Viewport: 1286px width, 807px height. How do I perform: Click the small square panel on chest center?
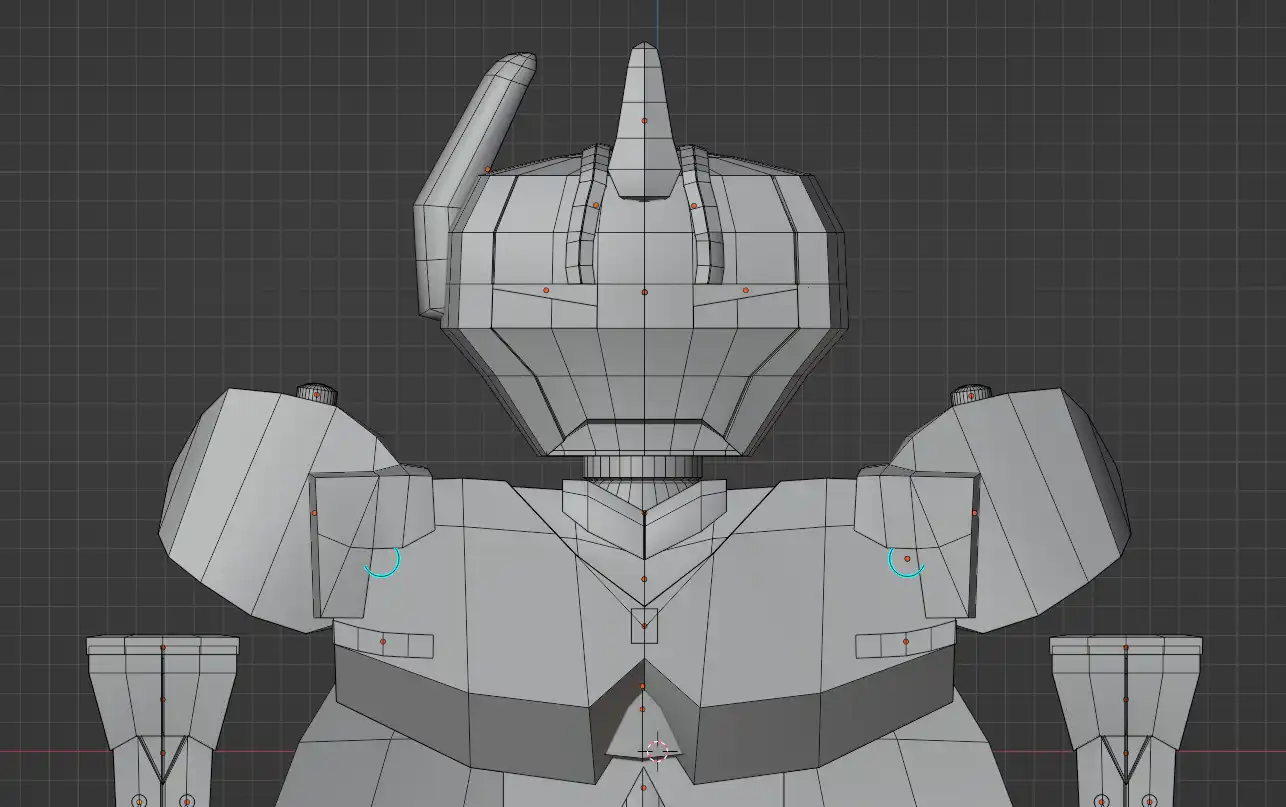click(x=644, y=625)
